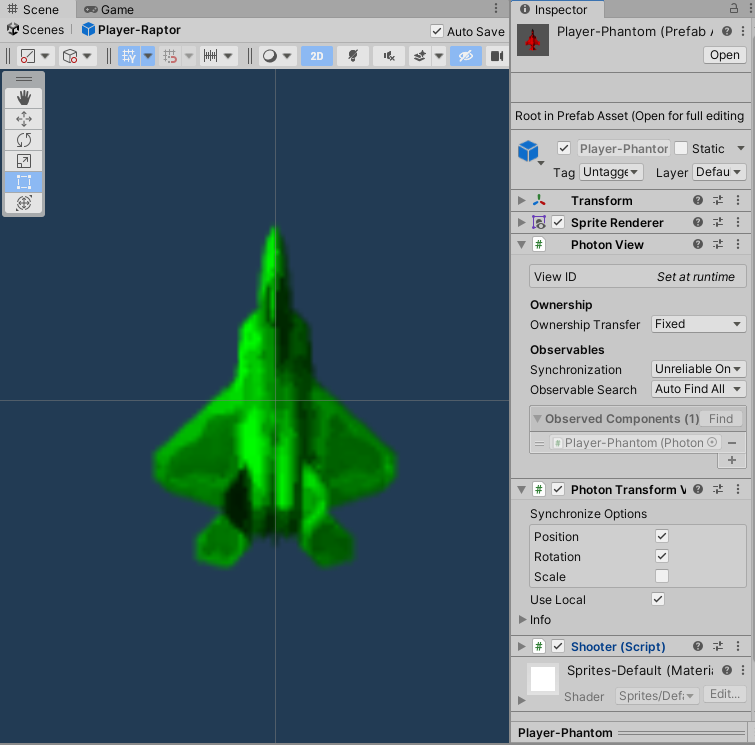Open Sprite Renderer more options menu
755x745 pixels.
[738, 222]
